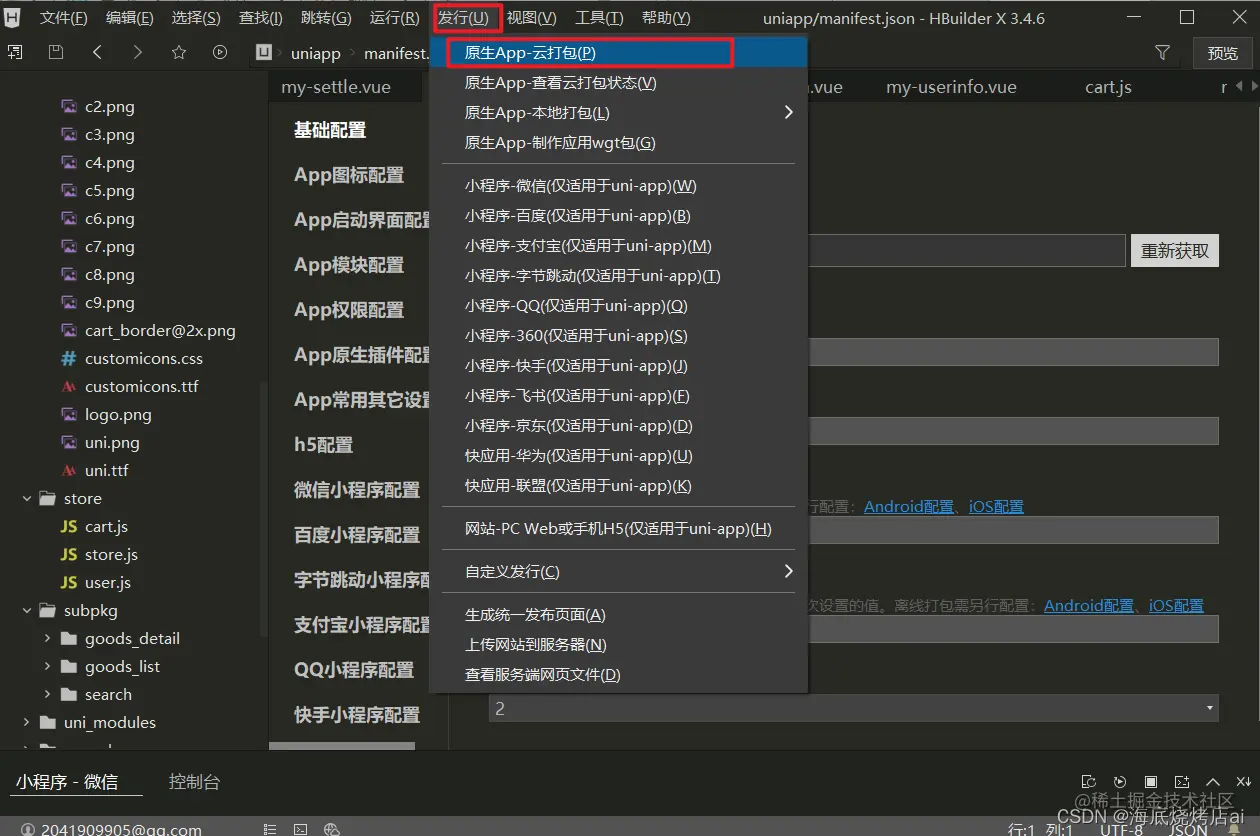The image size is (1260, 836).
Task: Select cart_border@2x.png in file tree
Action: 160,330
